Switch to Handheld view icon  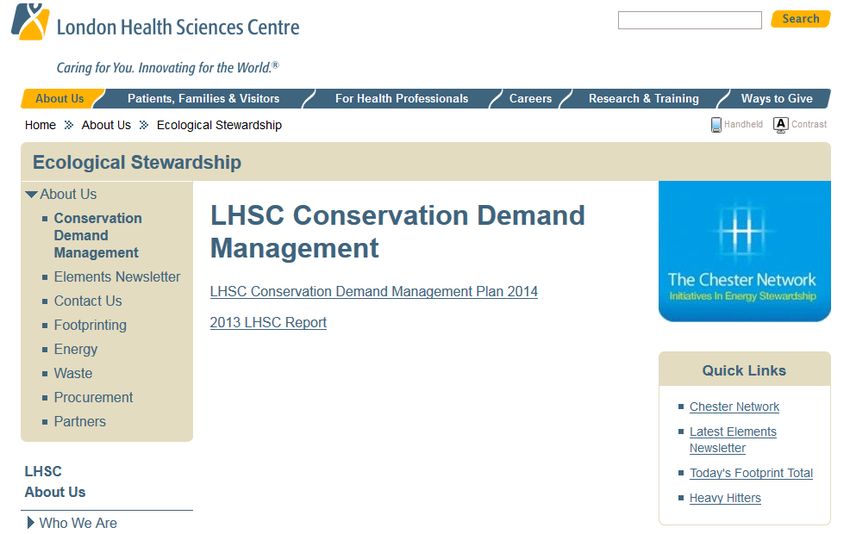pyautogui.click(x=716, y=125)
